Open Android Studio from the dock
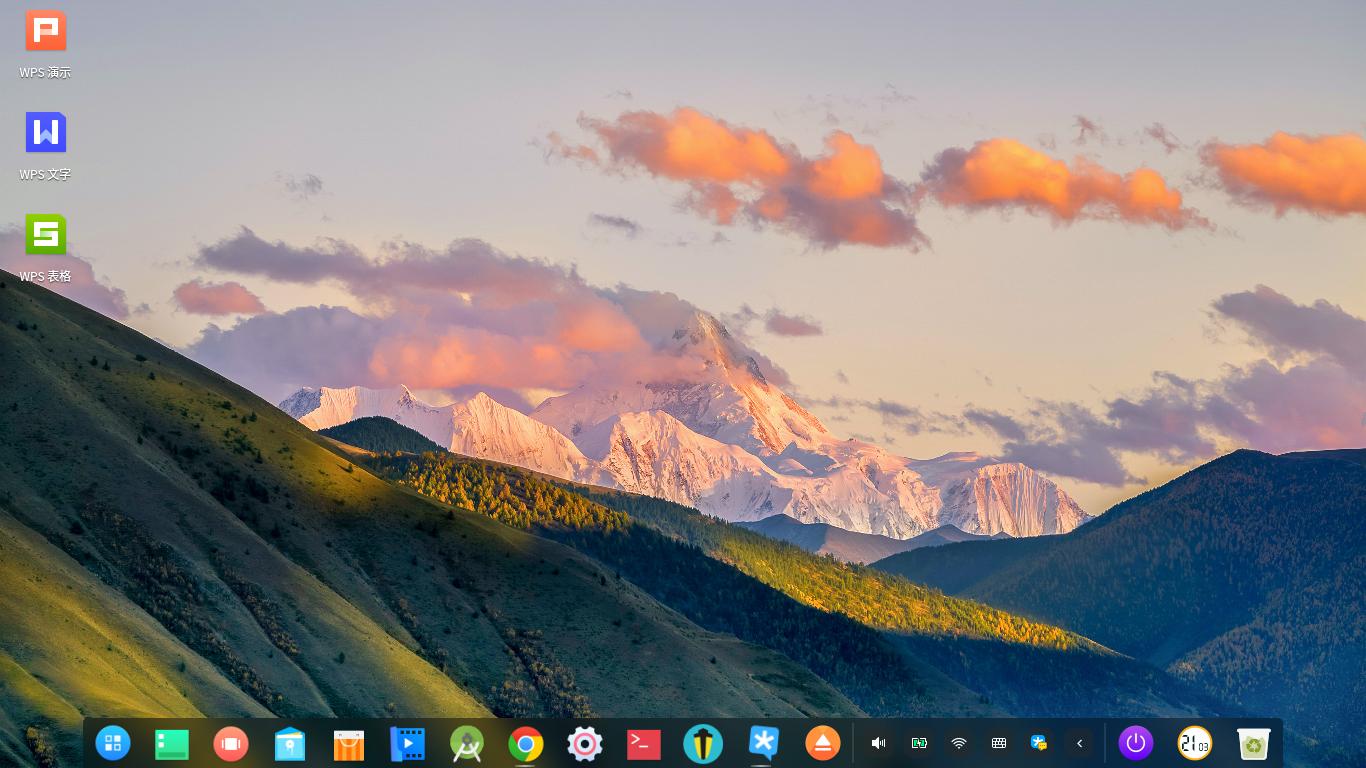 467,744
